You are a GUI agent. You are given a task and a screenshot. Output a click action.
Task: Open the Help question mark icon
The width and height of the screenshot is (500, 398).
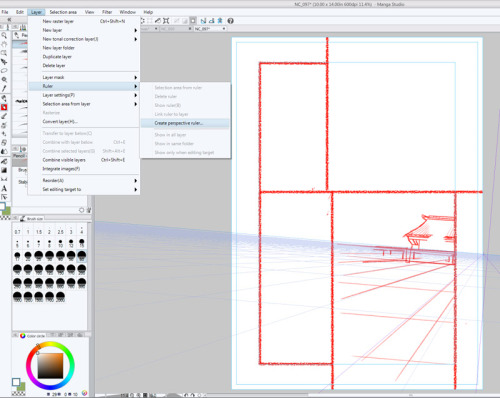(230, 21)
